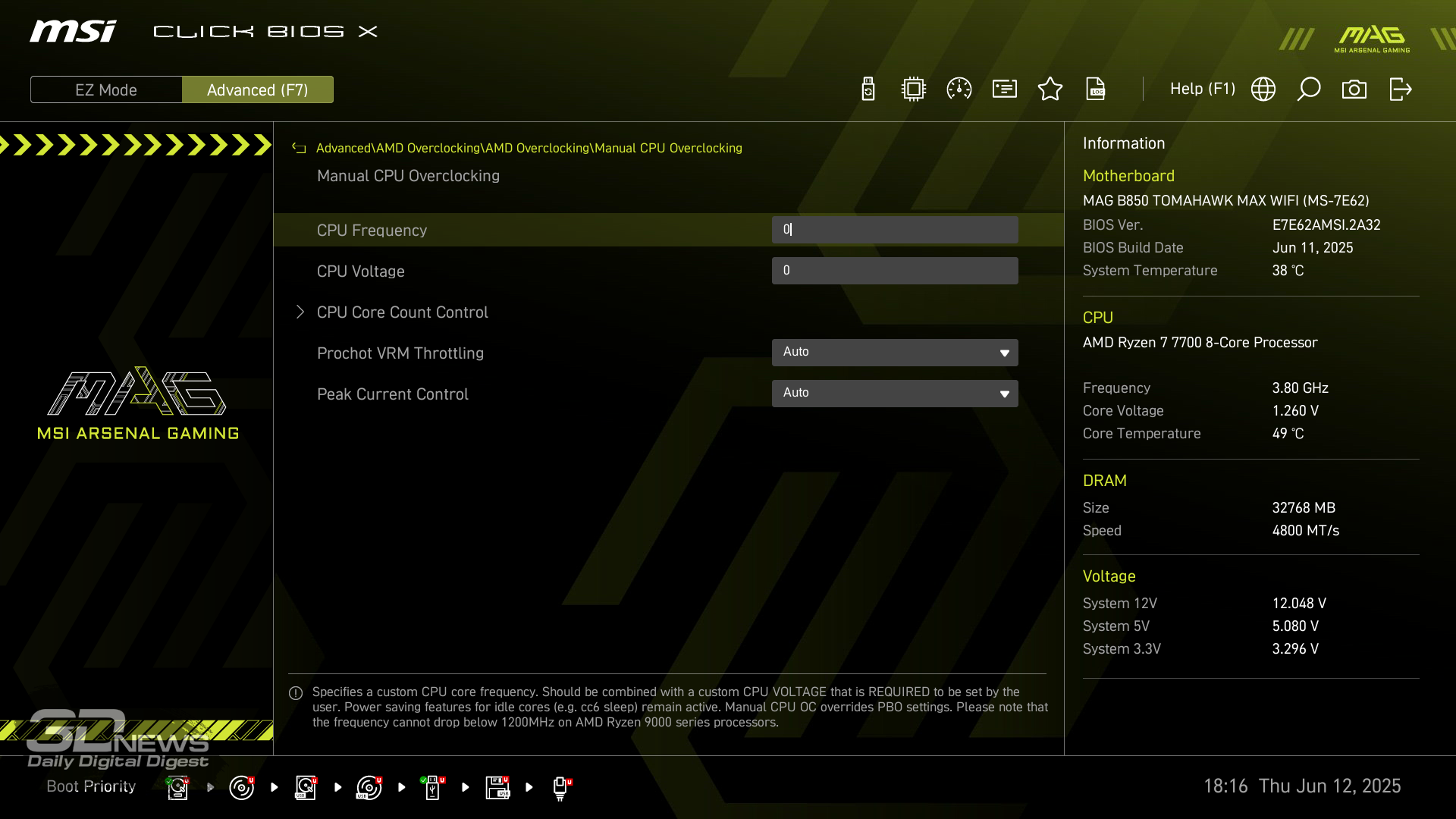Expand CPU Core Count Control submenu

tap(402, 312)
